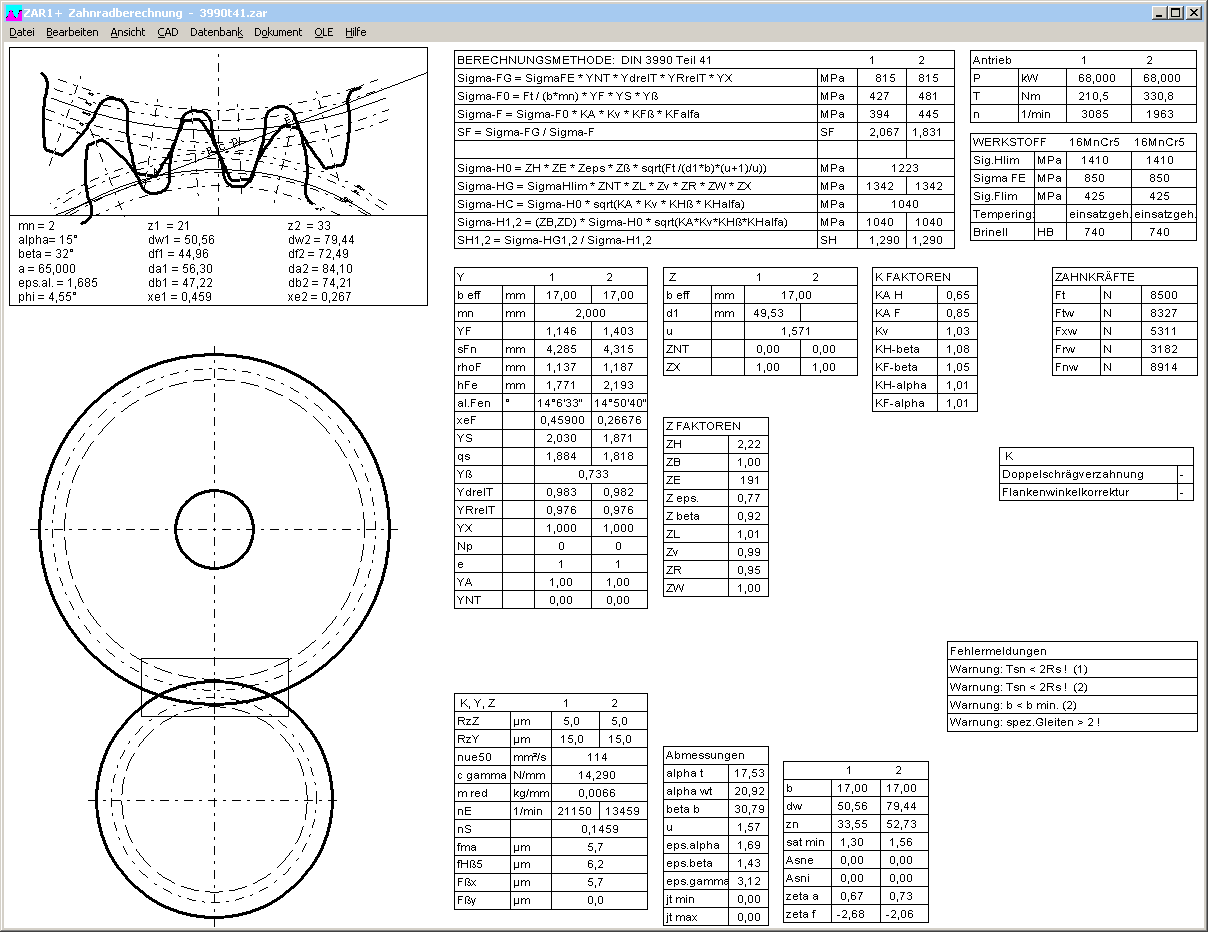Open the Ansicht menu
The image size is (1208, 932).
[x=128, y=32]
